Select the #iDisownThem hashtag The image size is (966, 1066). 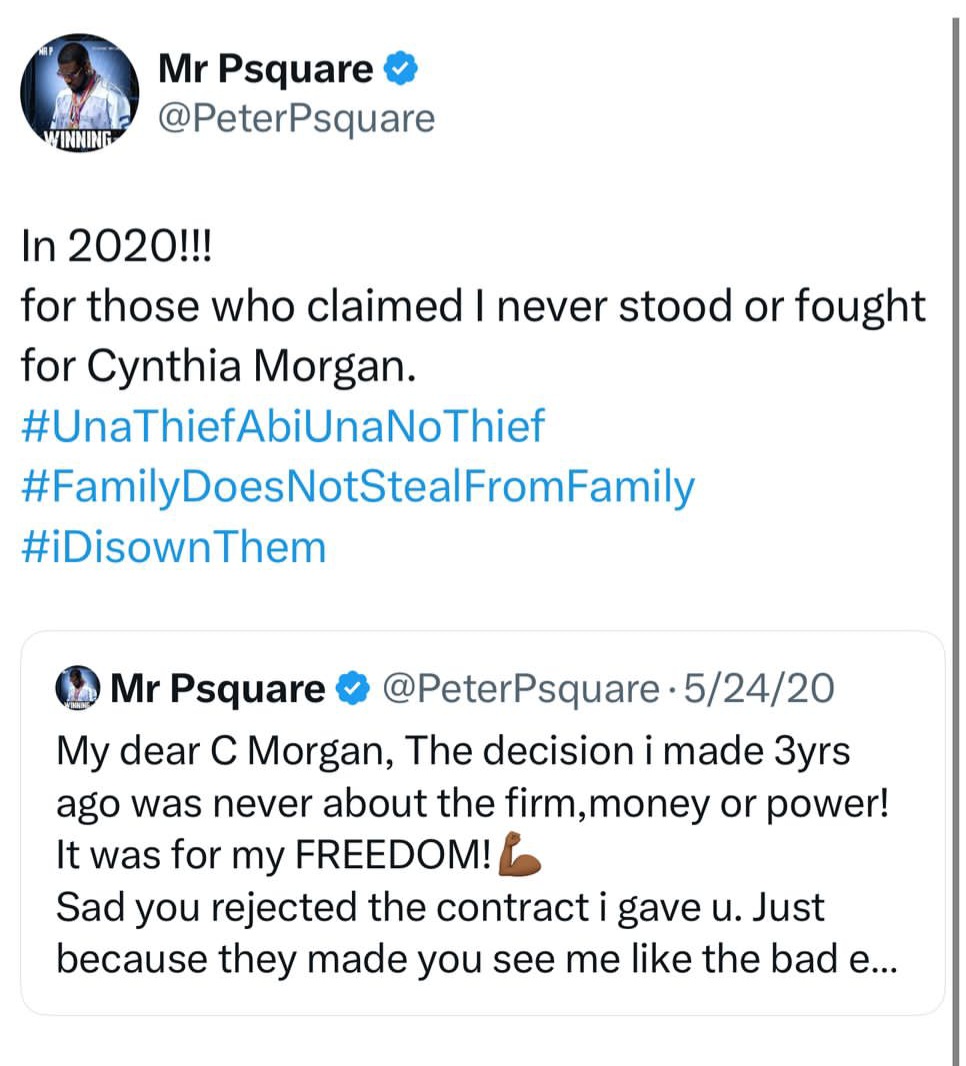[x=174, y=547]
